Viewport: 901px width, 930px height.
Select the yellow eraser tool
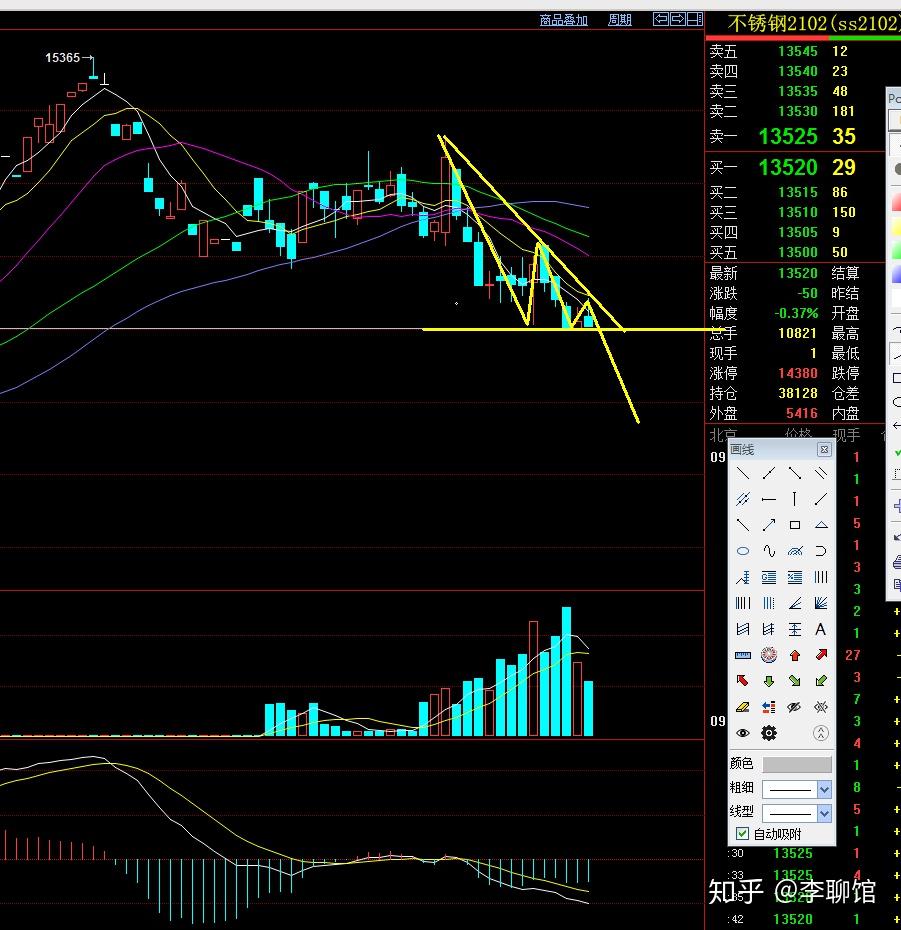tap(743, 707)
